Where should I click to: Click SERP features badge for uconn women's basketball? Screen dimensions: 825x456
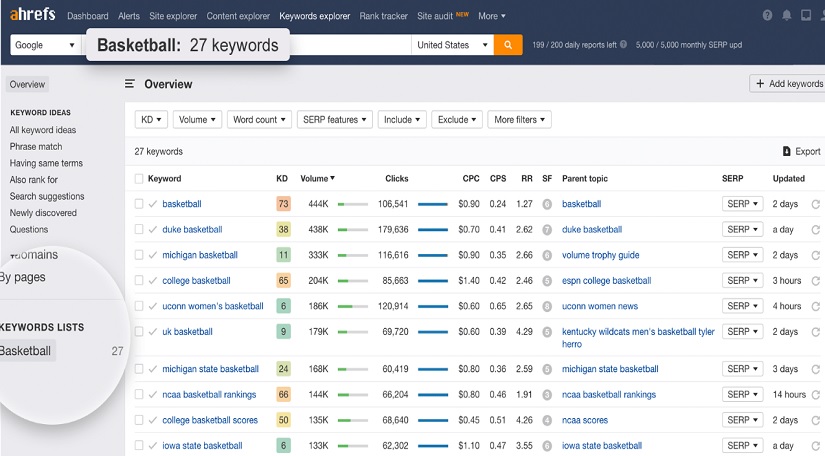pyautogui.click(x=547, y=306)
